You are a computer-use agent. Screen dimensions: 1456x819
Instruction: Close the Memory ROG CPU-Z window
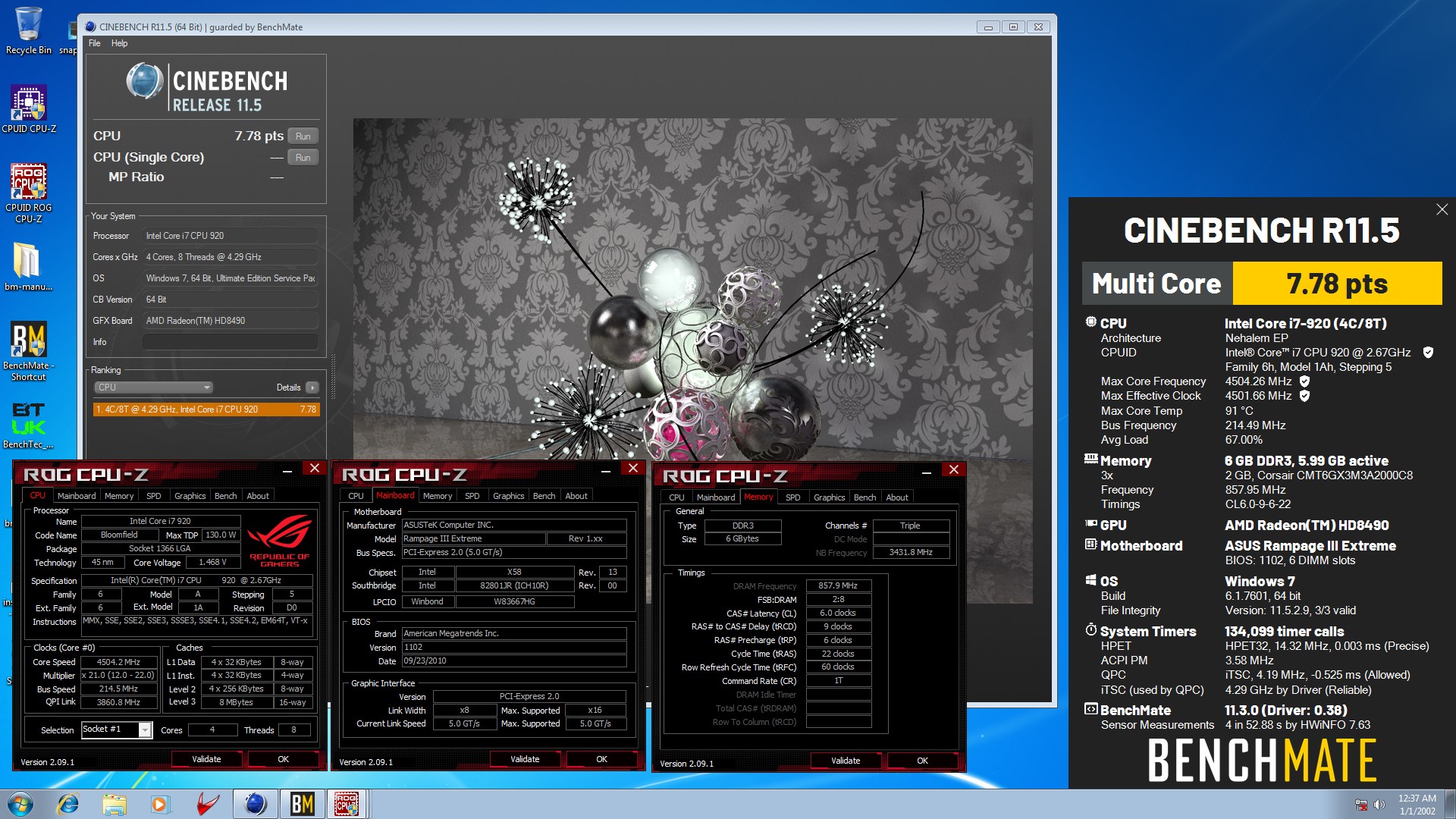pyautogui.click(x=953, y=470)
